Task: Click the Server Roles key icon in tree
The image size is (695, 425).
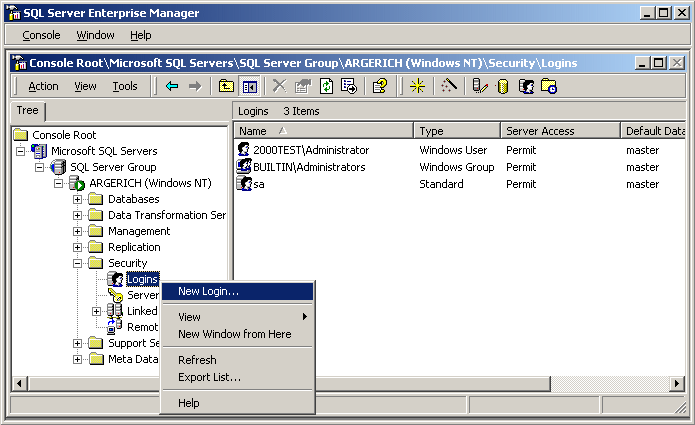Action: [115, 295]
